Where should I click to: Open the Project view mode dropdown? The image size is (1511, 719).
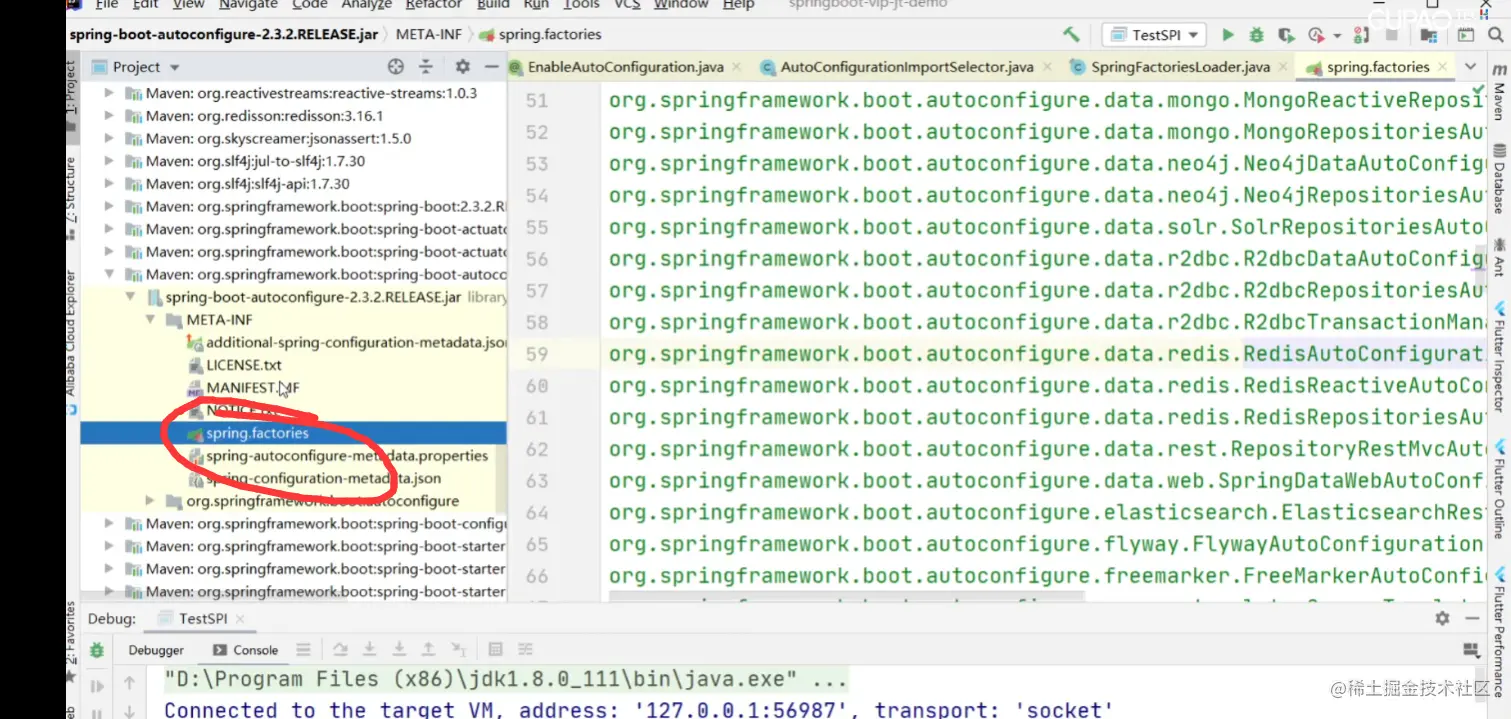pyautogui.click(x=175, y=68)
